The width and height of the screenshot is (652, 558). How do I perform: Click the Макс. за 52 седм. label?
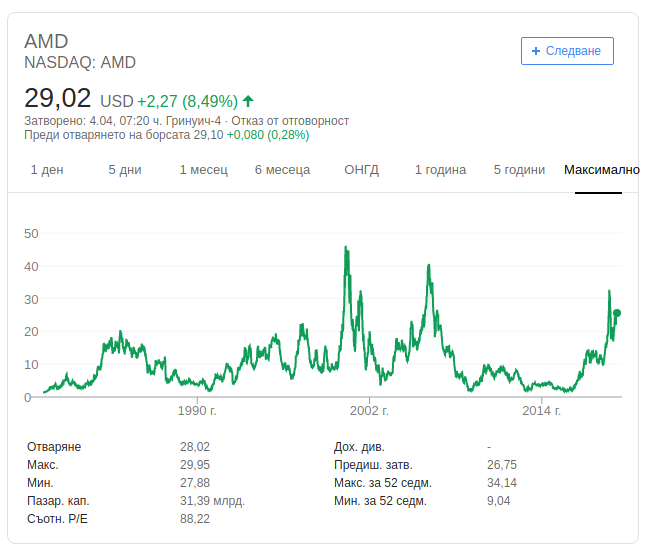coord(383,483)
